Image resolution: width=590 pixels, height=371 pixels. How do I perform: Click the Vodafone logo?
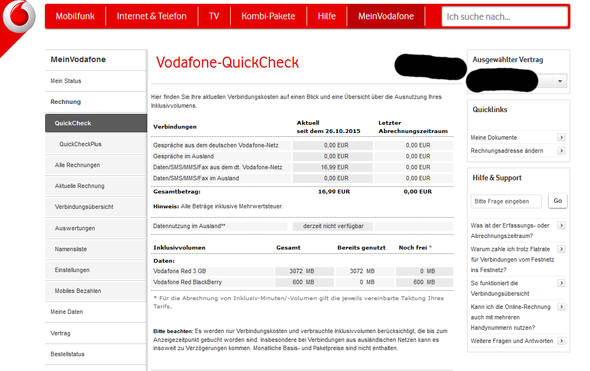tap(19, 16)
